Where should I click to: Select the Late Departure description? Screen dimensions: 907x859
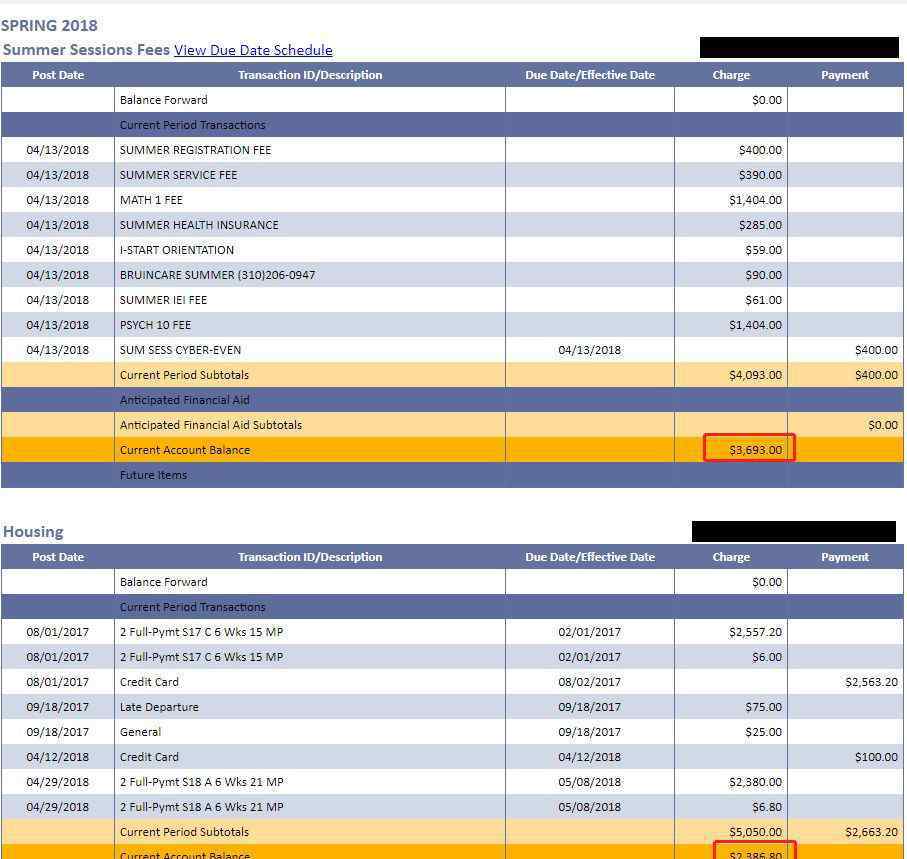tap(159, 707)
